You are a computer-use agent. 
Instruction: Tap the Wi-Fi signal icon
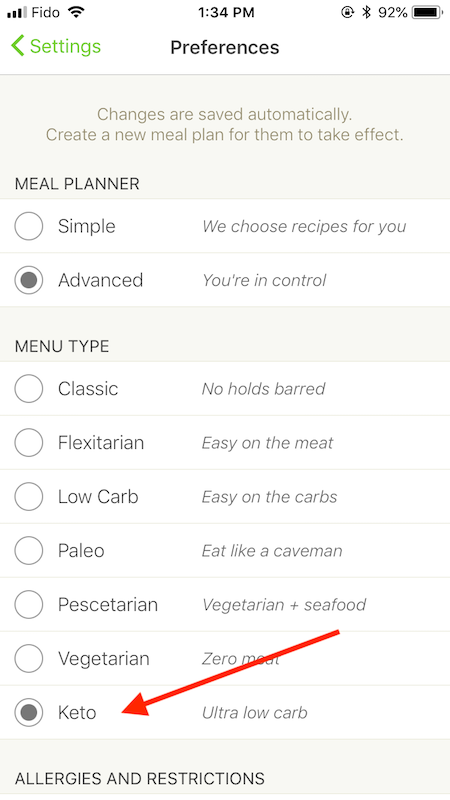click(77, 12)
